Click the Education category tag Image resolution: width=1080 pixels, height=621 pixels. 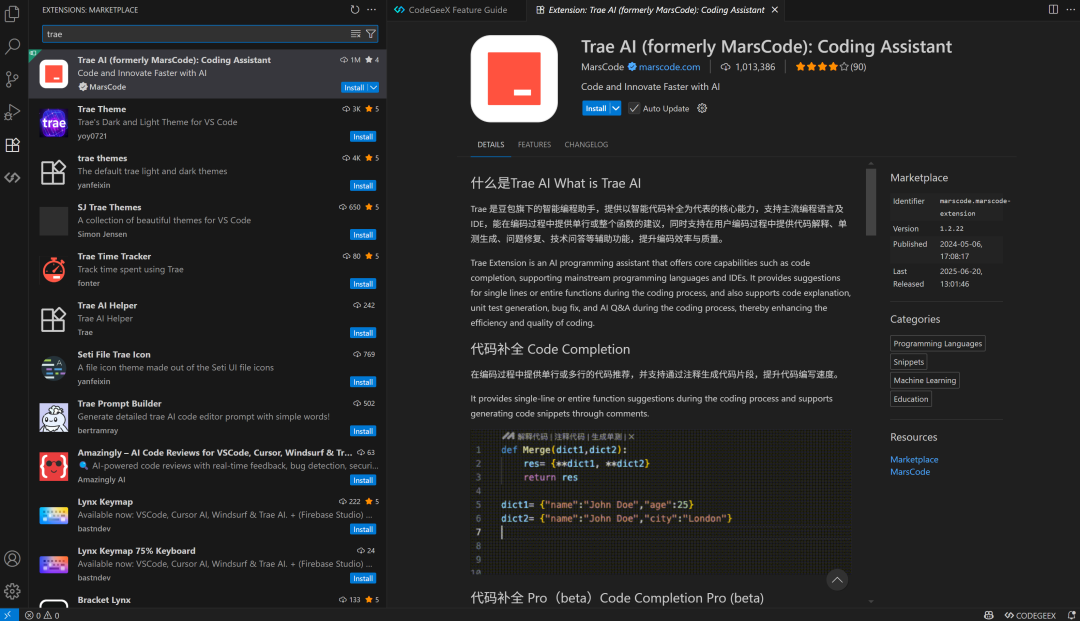(911, 399)
